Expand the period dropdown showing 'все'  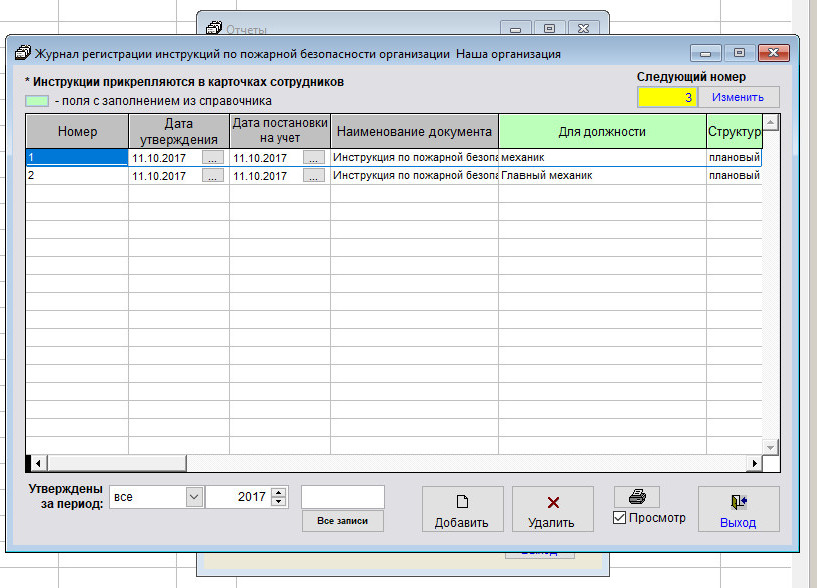[x=192, y=497]
